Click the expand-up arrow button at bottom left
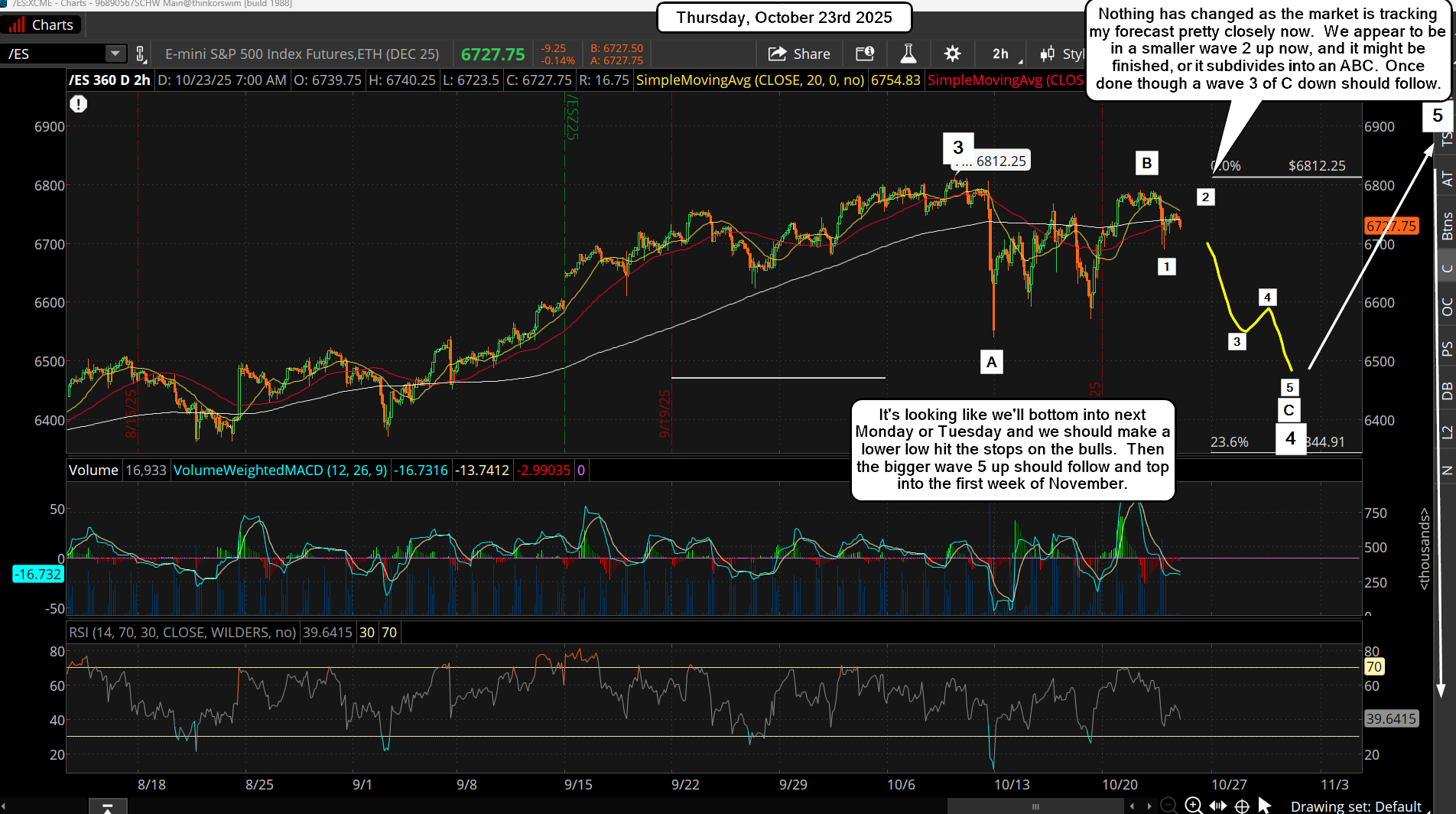The width and height of the screenshot is (1456, 814). [107, 807]
